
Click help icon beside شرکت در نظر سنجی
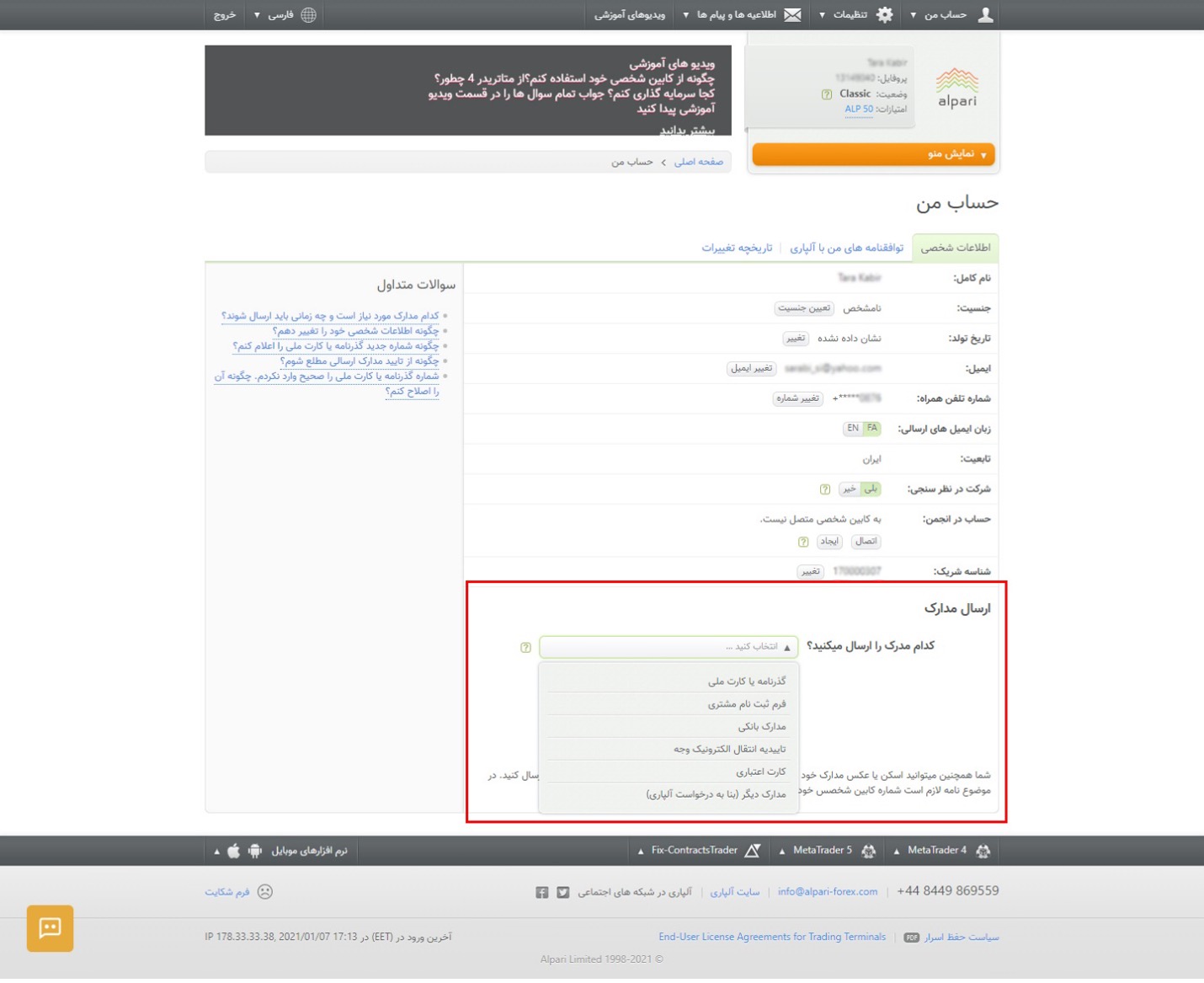[825, 489]
